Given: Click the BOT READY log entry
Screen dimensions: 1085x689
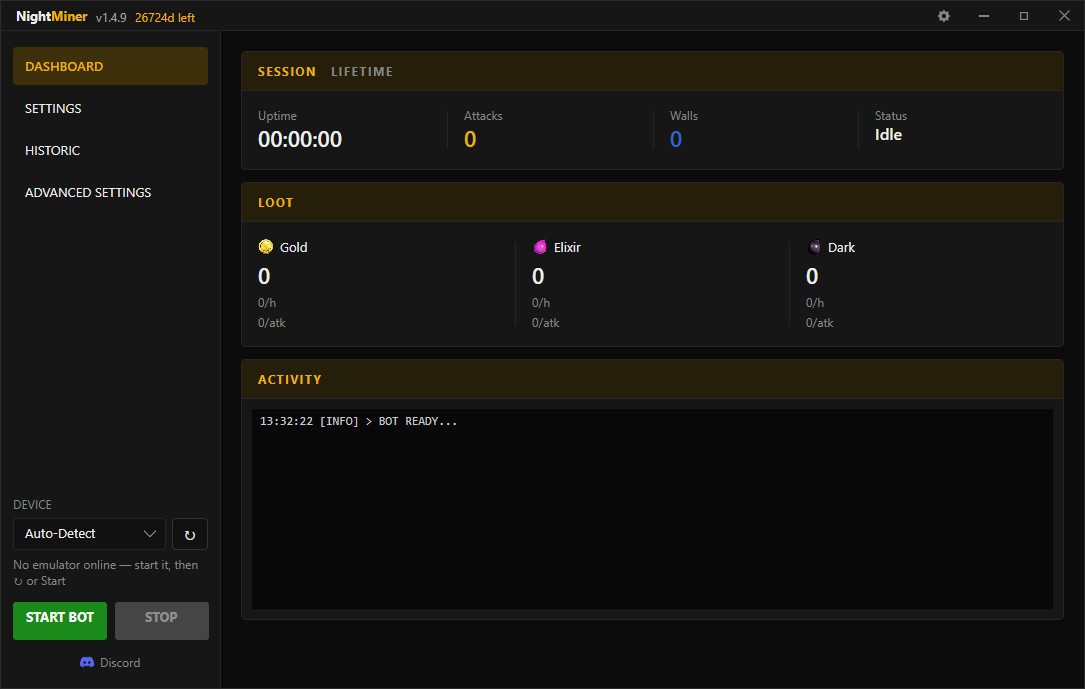Looking at the screenshot, I should pos(358,421).
